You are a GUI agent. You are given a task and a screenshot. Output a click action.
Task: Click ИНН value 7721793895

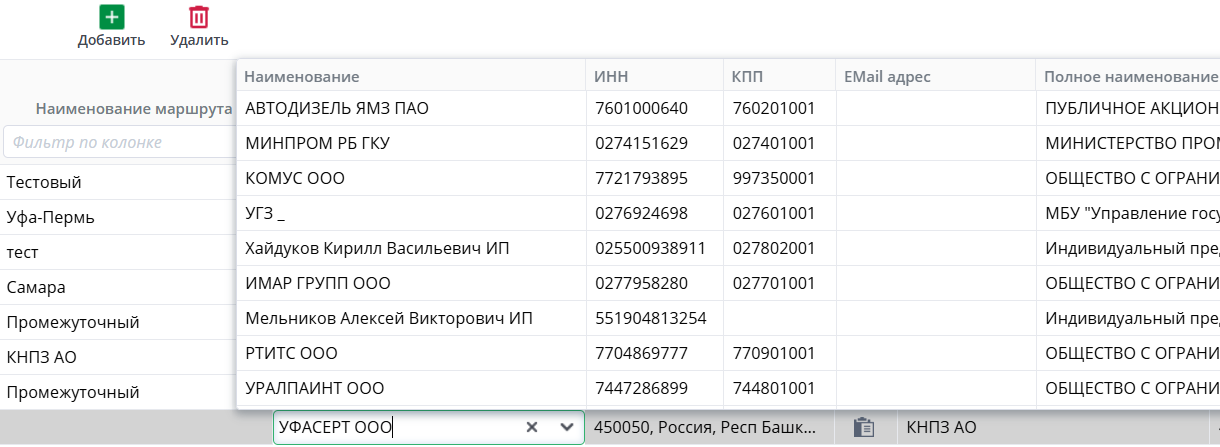pyautogui.click(x=641, y=178)
